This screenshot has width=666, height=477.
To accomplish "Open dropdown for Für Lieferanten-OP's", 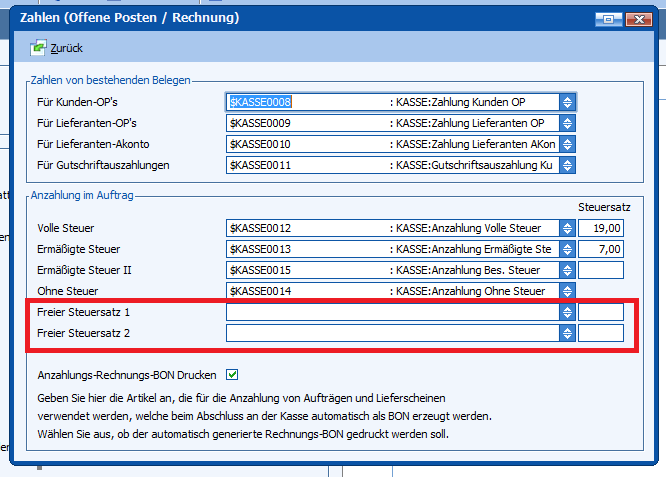I will [x=567, y=123].
